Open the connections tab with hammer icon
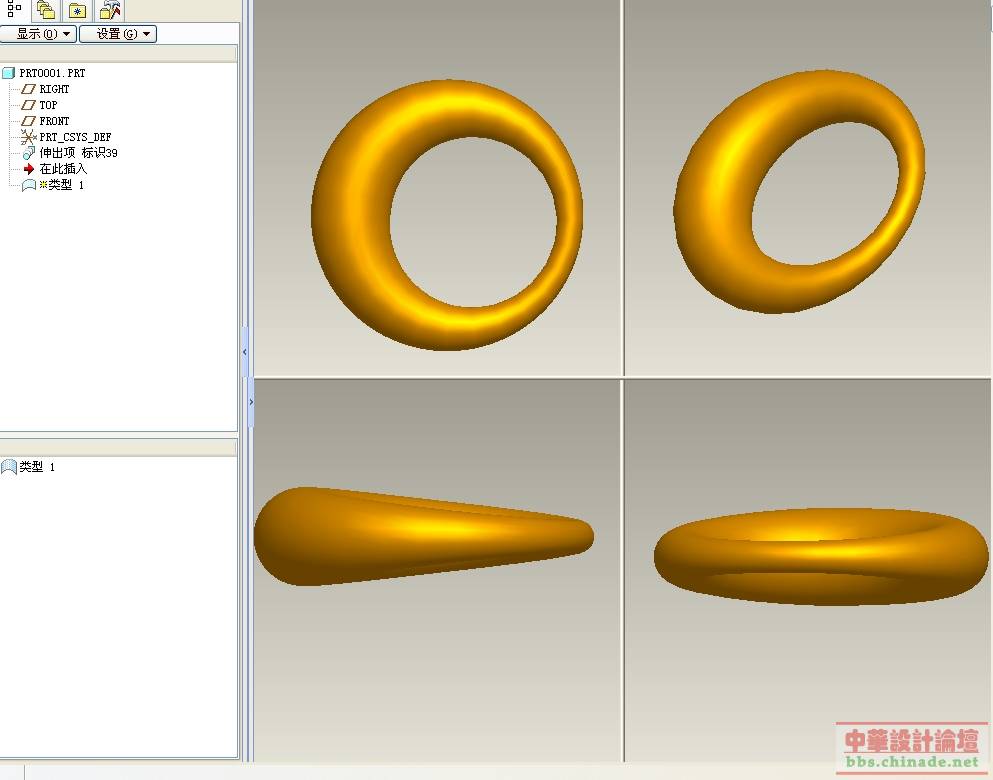Viewport: 993px width, 780px height. [x=110, y=11]
